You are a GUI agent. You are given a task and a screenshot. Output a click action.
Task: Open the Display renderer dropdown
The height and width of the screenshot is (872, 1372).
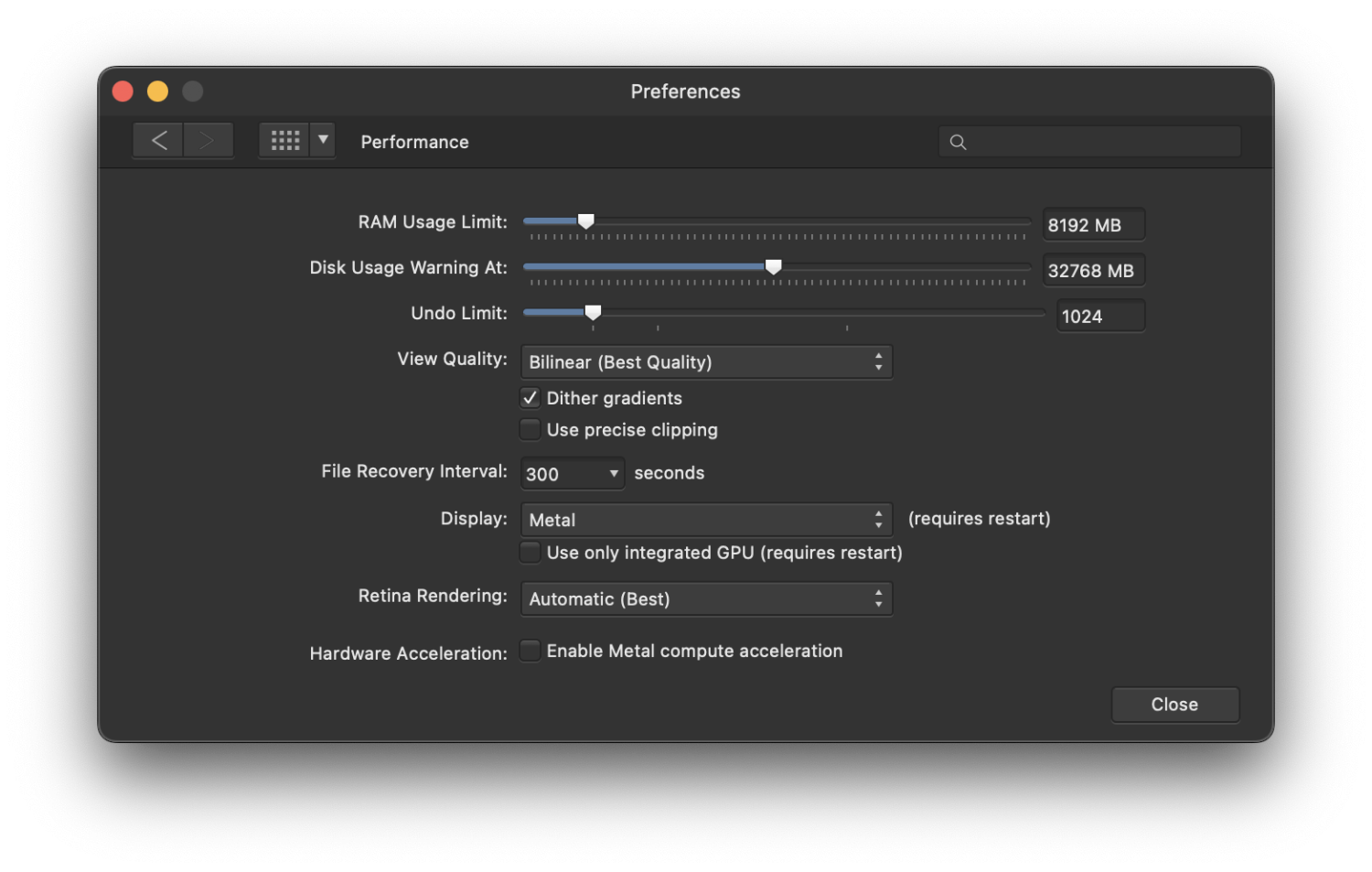pos(705,520)
